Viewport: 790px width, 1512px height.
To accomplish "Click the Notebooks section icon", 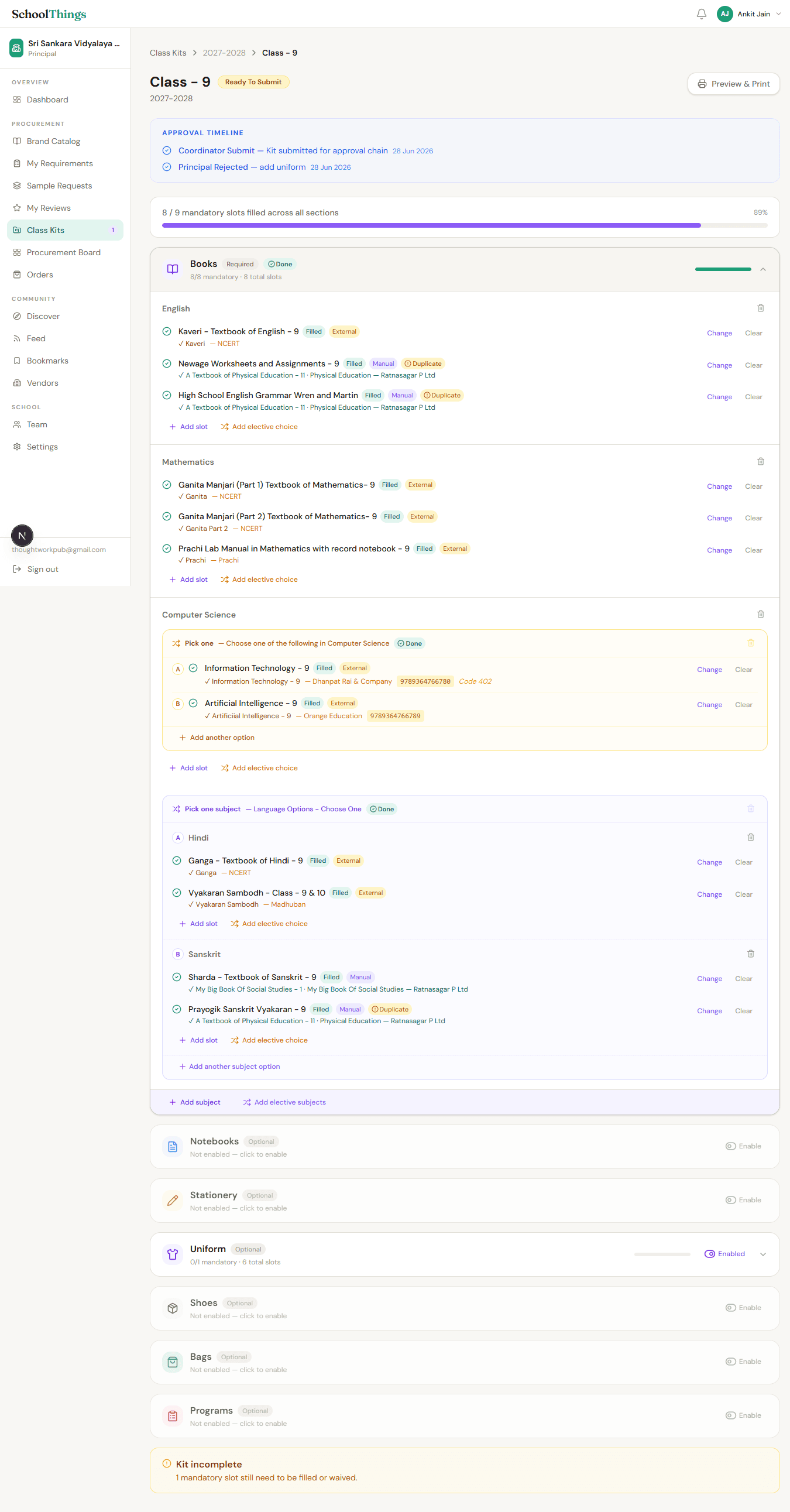I will pos(173,1147).
